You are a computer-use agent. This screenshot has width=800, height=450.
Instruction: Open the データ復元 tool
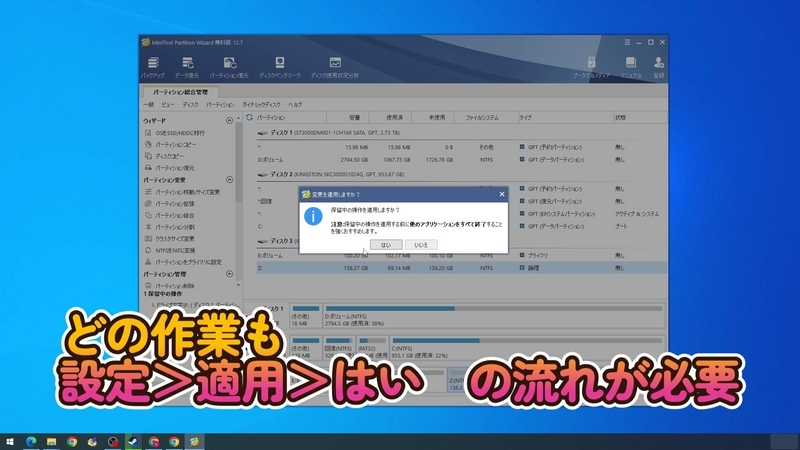pyautogui.click(x=187, y=67)
